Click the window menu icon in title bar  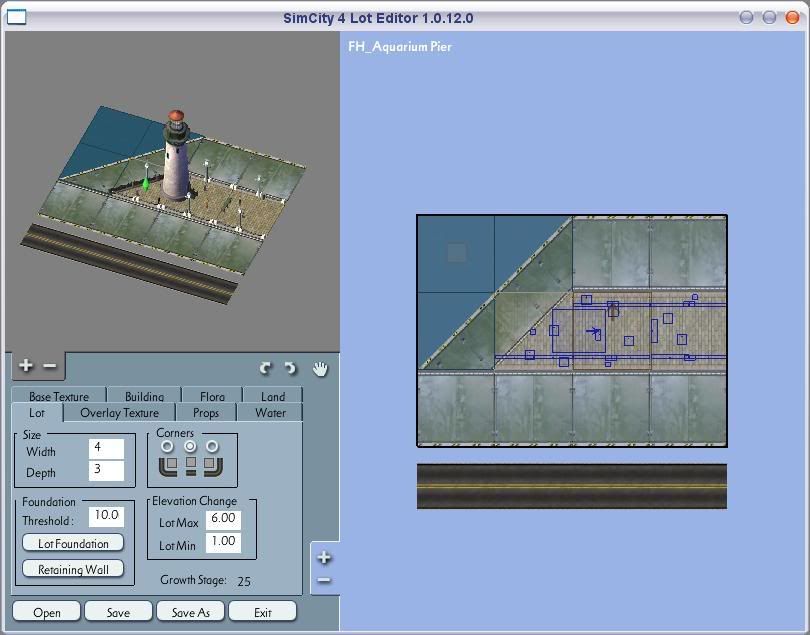tap(17, 18)
